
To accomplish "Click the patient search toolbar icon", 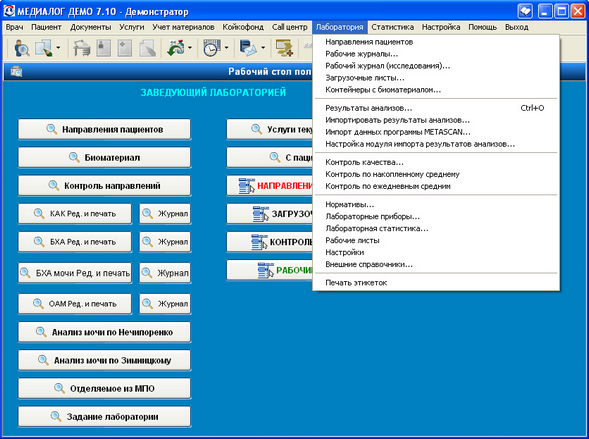I will pyautogui.click(x=21, y=48).
